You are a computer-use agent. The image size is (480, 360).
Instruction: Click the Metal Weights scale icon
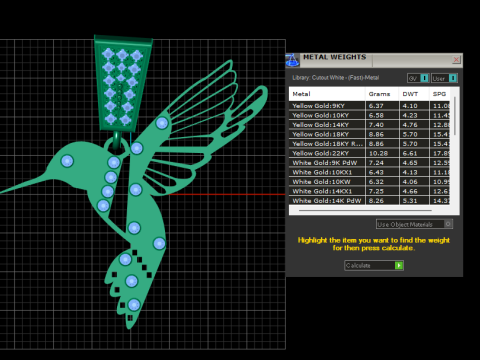(292, 60)
